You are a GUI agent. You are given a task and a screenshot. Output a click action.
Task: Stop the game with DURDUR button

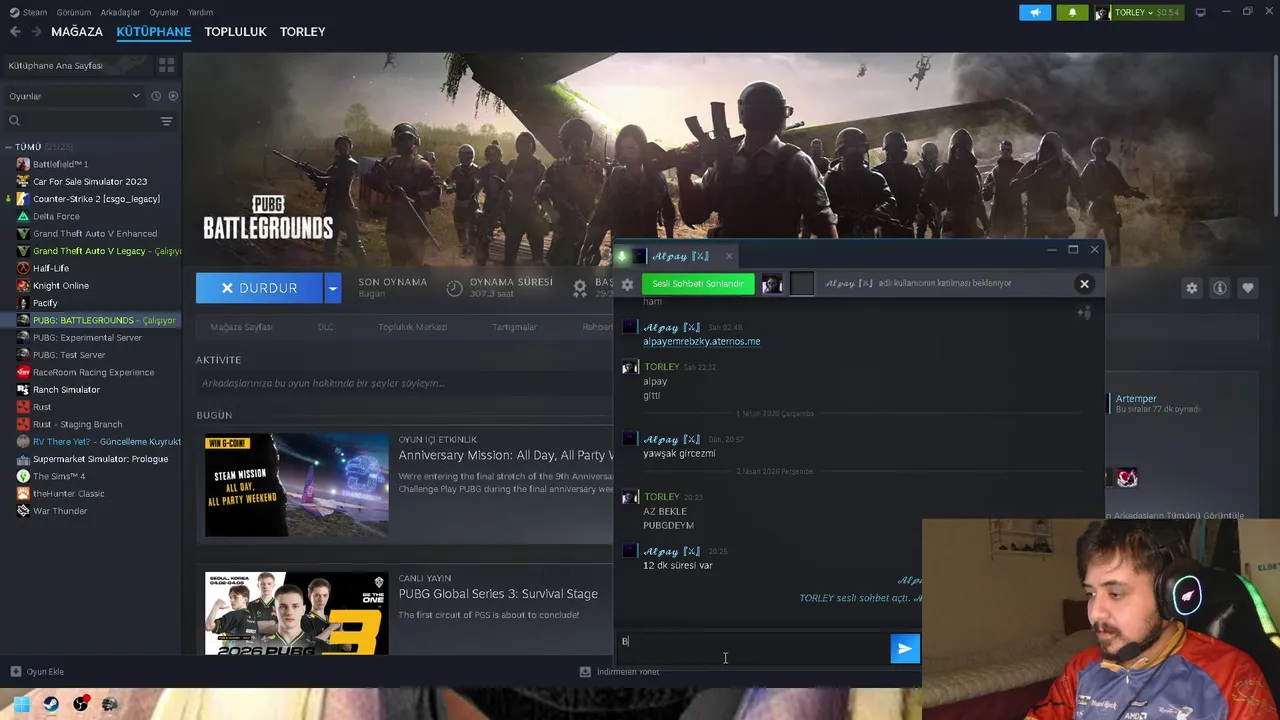point(259,288)
